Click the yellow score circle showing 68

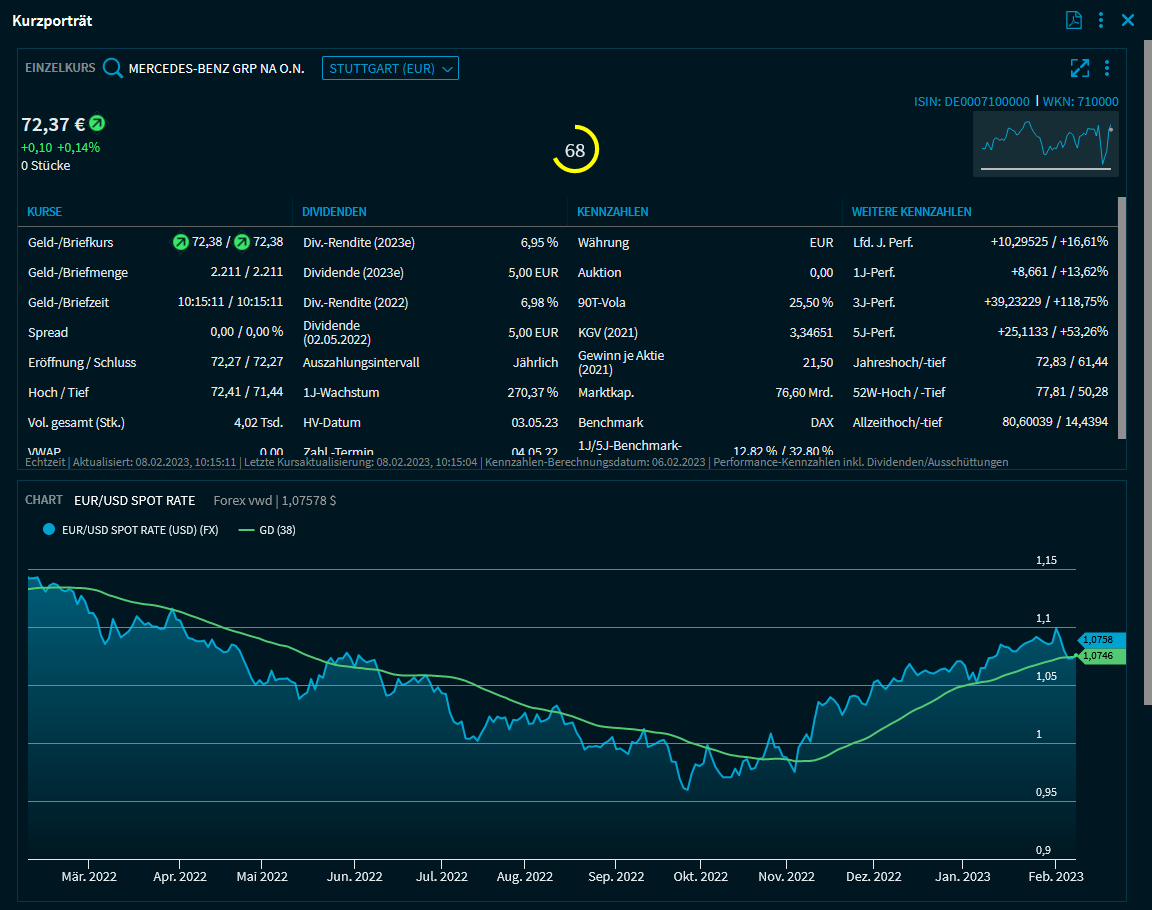(575, 150)
